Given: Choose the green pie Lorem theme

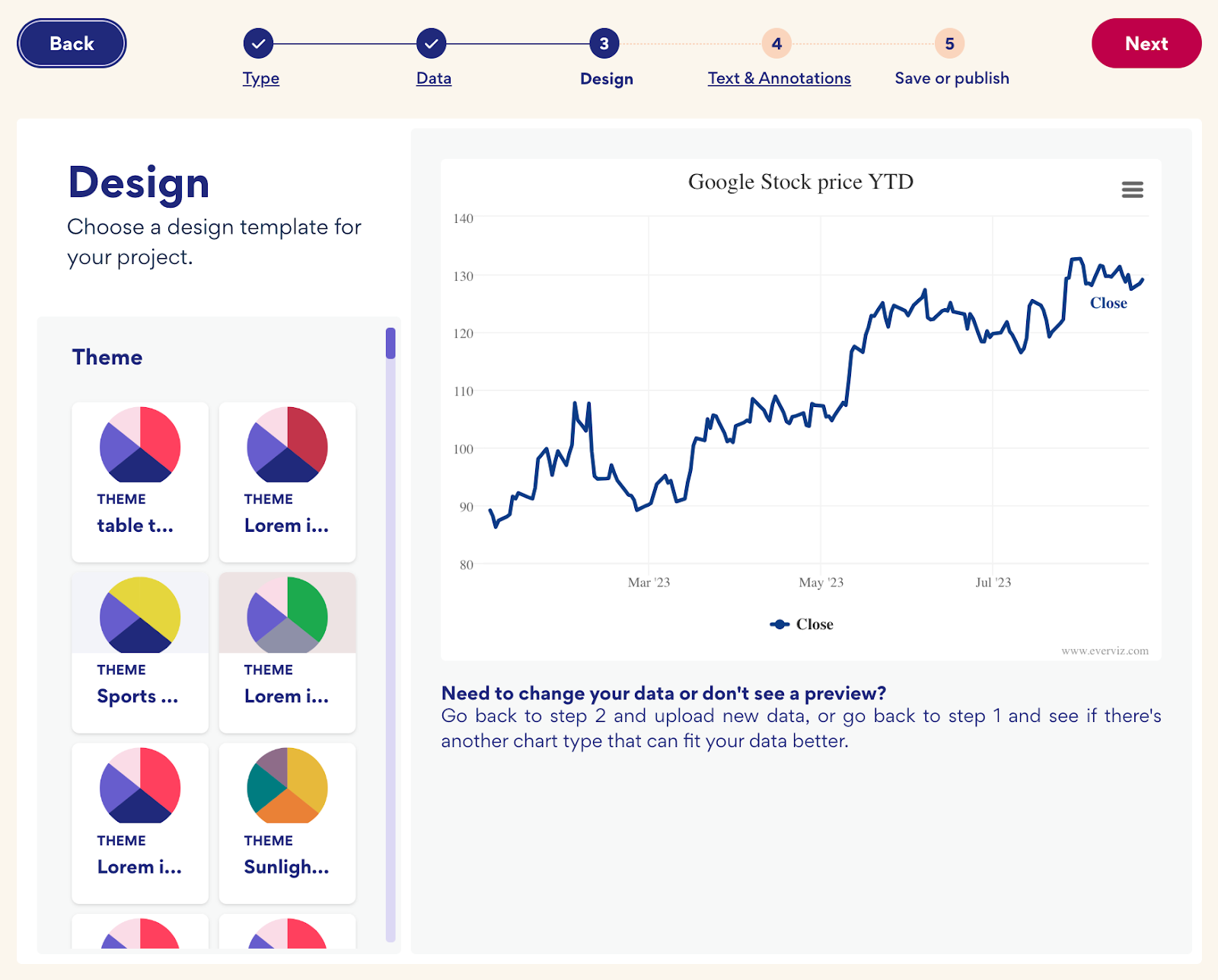Looking at the screenshot, I should [x=287, y=653].
